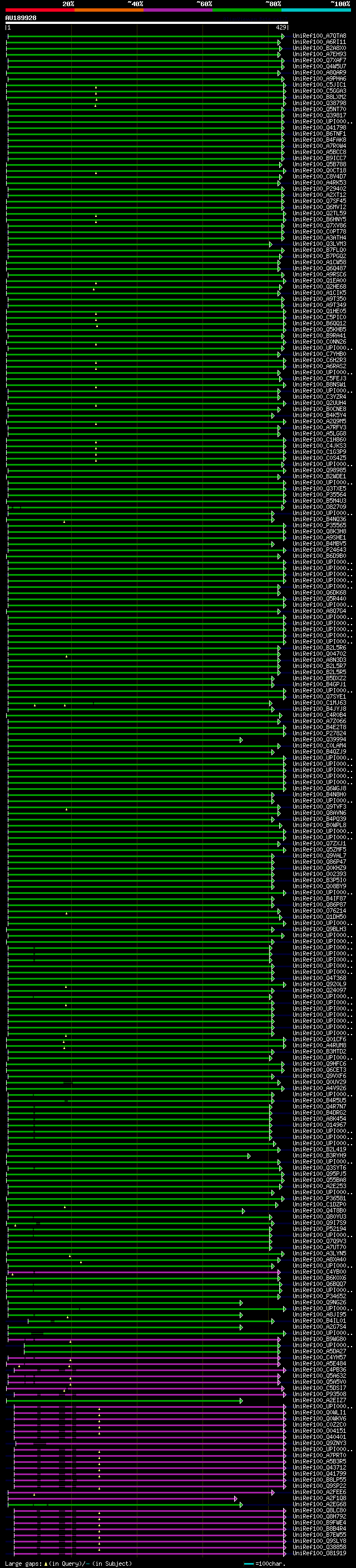Select the UniRef100_Q39817 label

click(319, 116)
